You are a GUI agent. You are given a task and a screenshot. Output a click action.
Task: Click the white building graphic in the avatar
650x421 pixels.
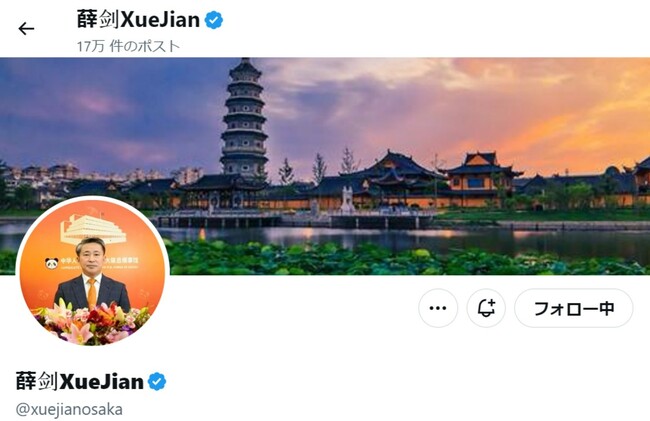pyautogui.click(x=93, y=229)
